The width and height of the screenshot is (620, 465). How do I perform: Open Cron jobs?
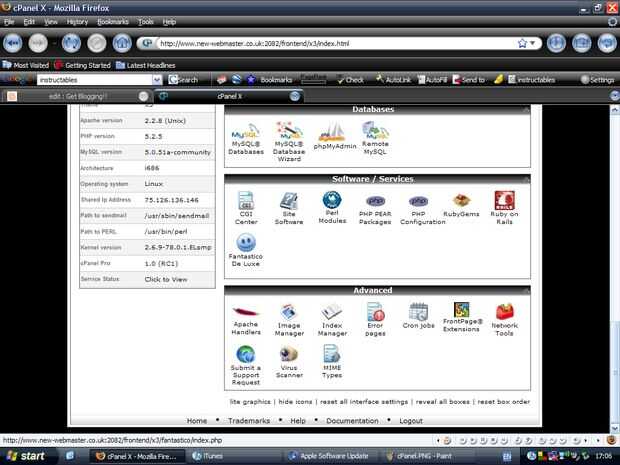click(x=418, y=316)
